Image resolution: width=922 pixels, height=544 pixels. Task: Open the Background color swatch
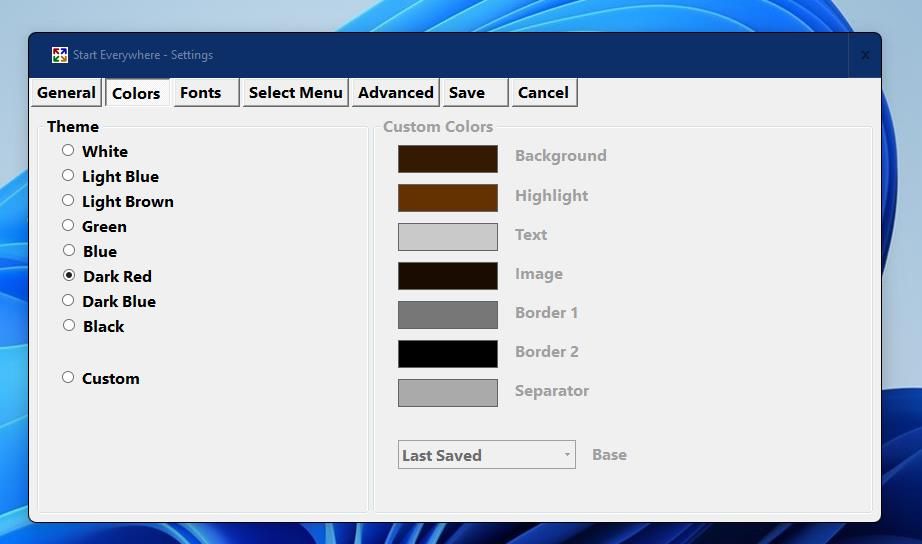(448, 159)
